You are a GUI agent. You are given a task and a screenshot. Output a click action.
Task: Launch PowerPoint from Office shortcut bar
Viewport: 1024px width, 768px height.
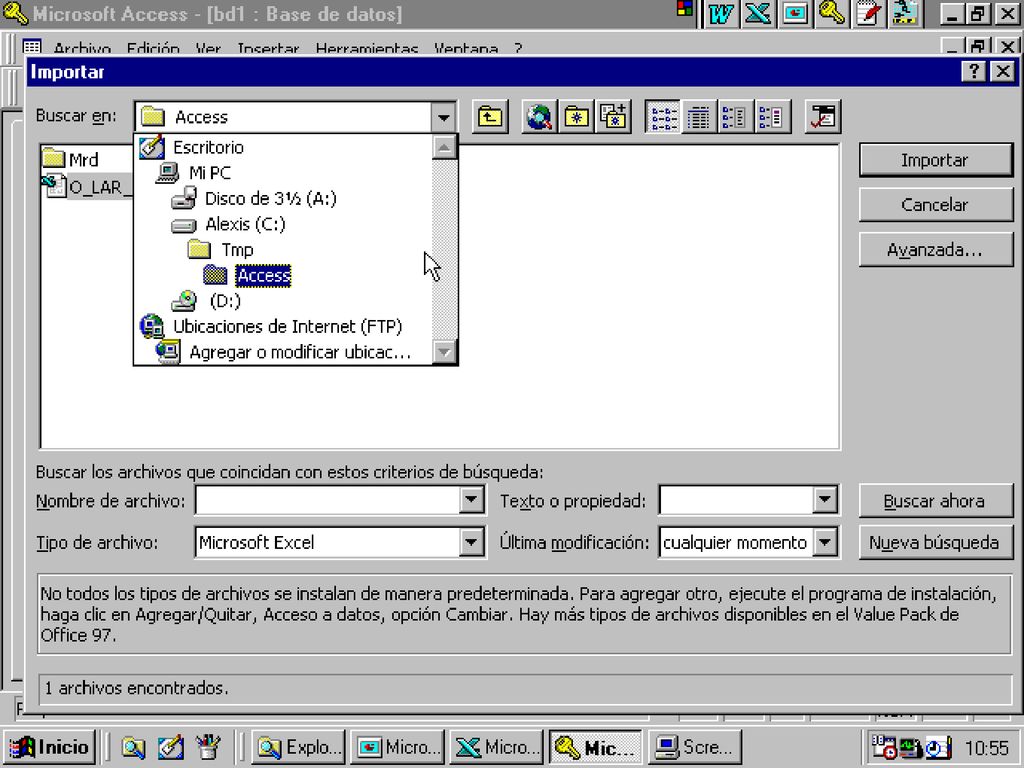[x=795, y=14]
